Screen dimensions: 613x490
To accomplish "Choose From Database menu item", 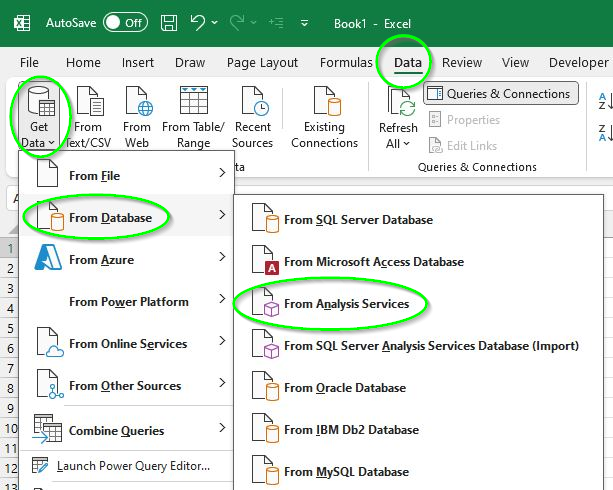I will click(x=127, y=215).
